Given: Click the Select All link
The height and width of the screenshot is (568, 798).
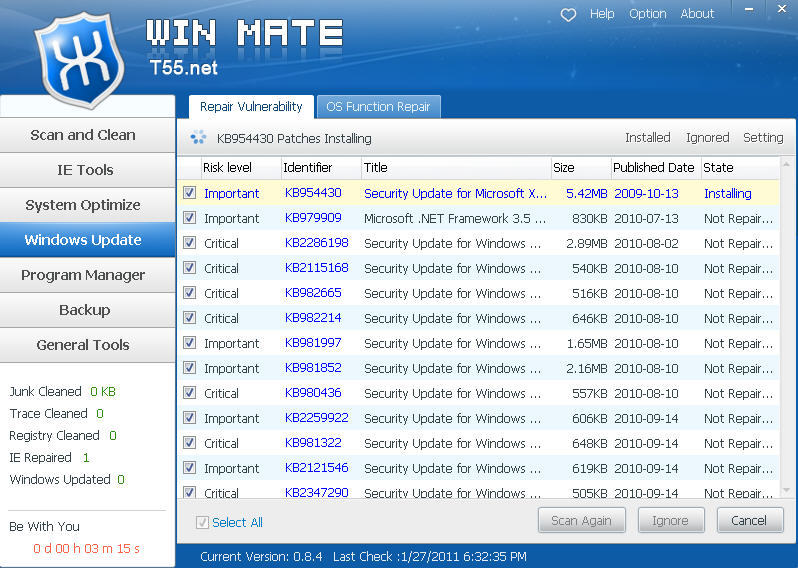Looking at the screenshot, I should (237, 522).
